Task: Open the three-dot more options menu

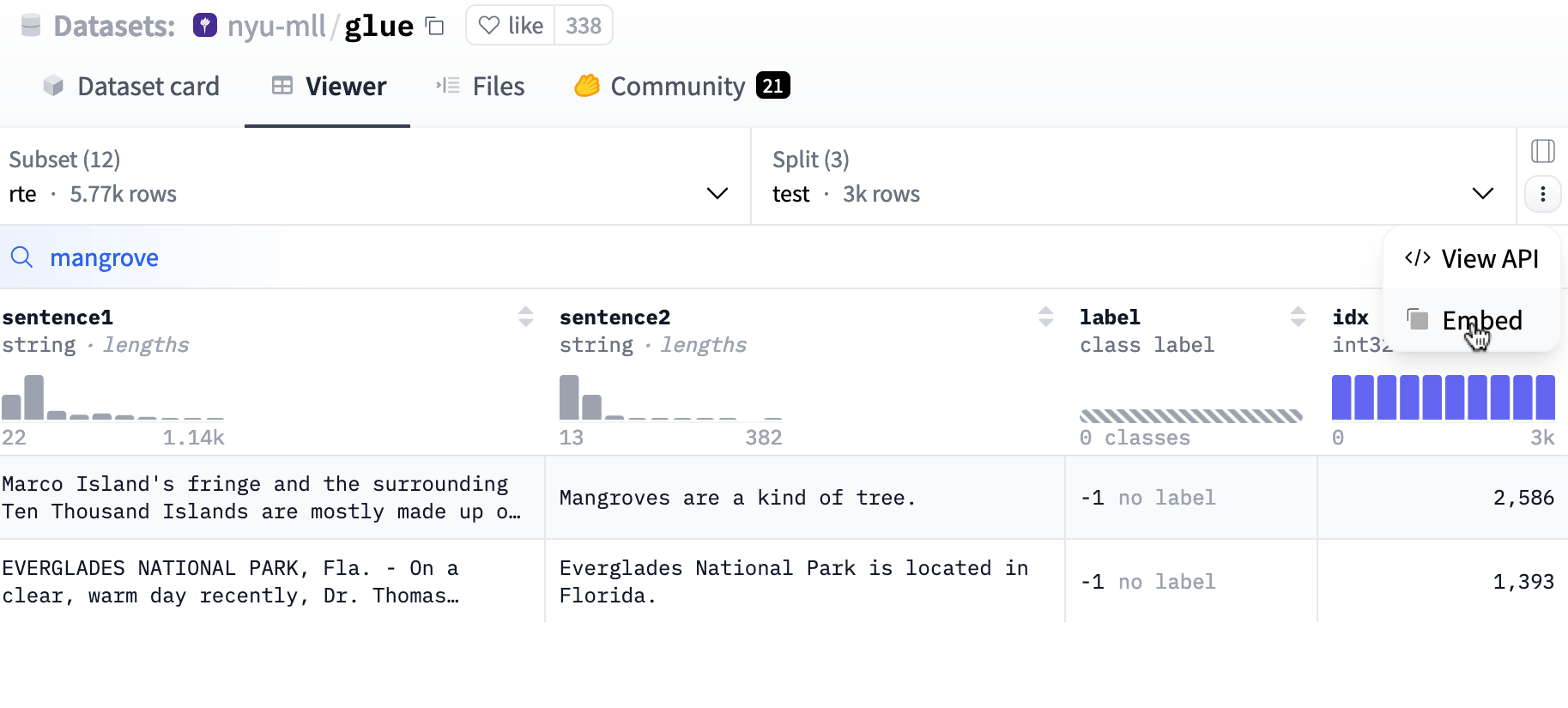Action: (1542, 194)
